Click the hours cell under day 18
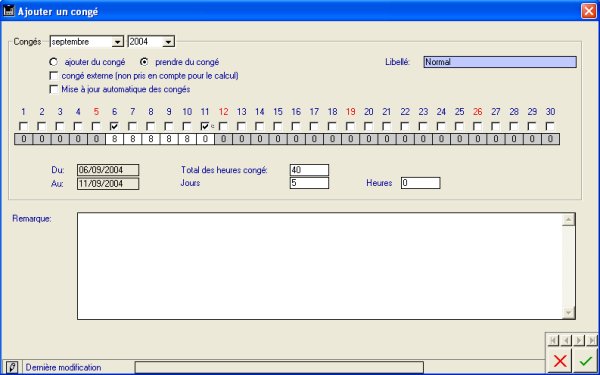The height and width of the screenshot is (375, 600). (333, 139)
